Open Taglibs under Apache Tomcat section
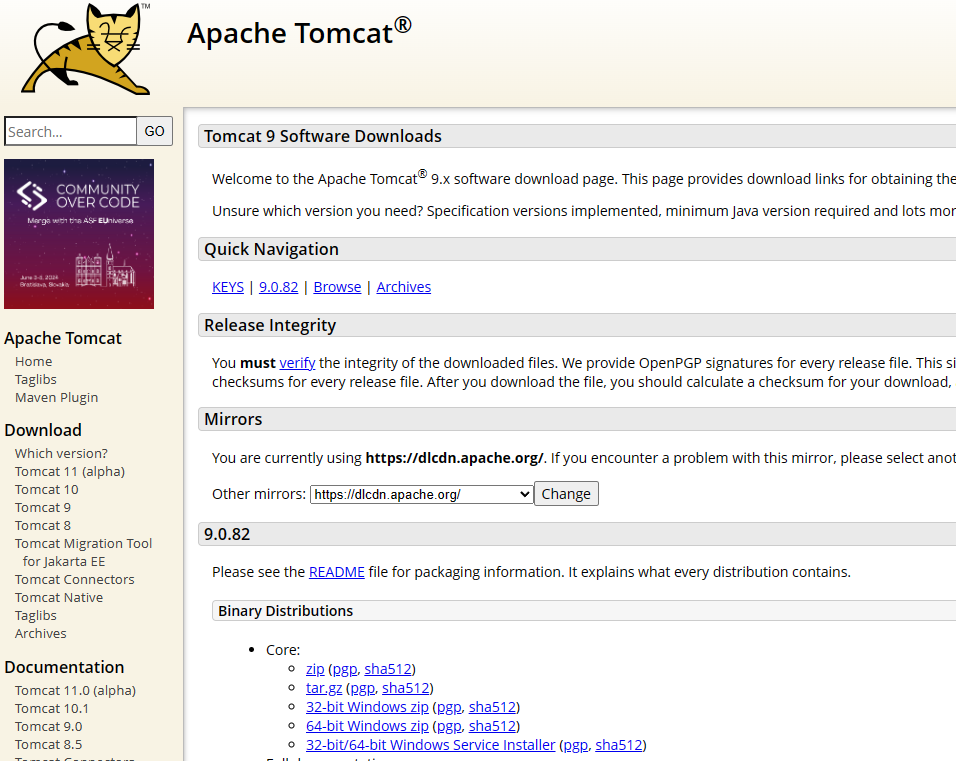Screen dimensions: 956x761 pos(35,379)
